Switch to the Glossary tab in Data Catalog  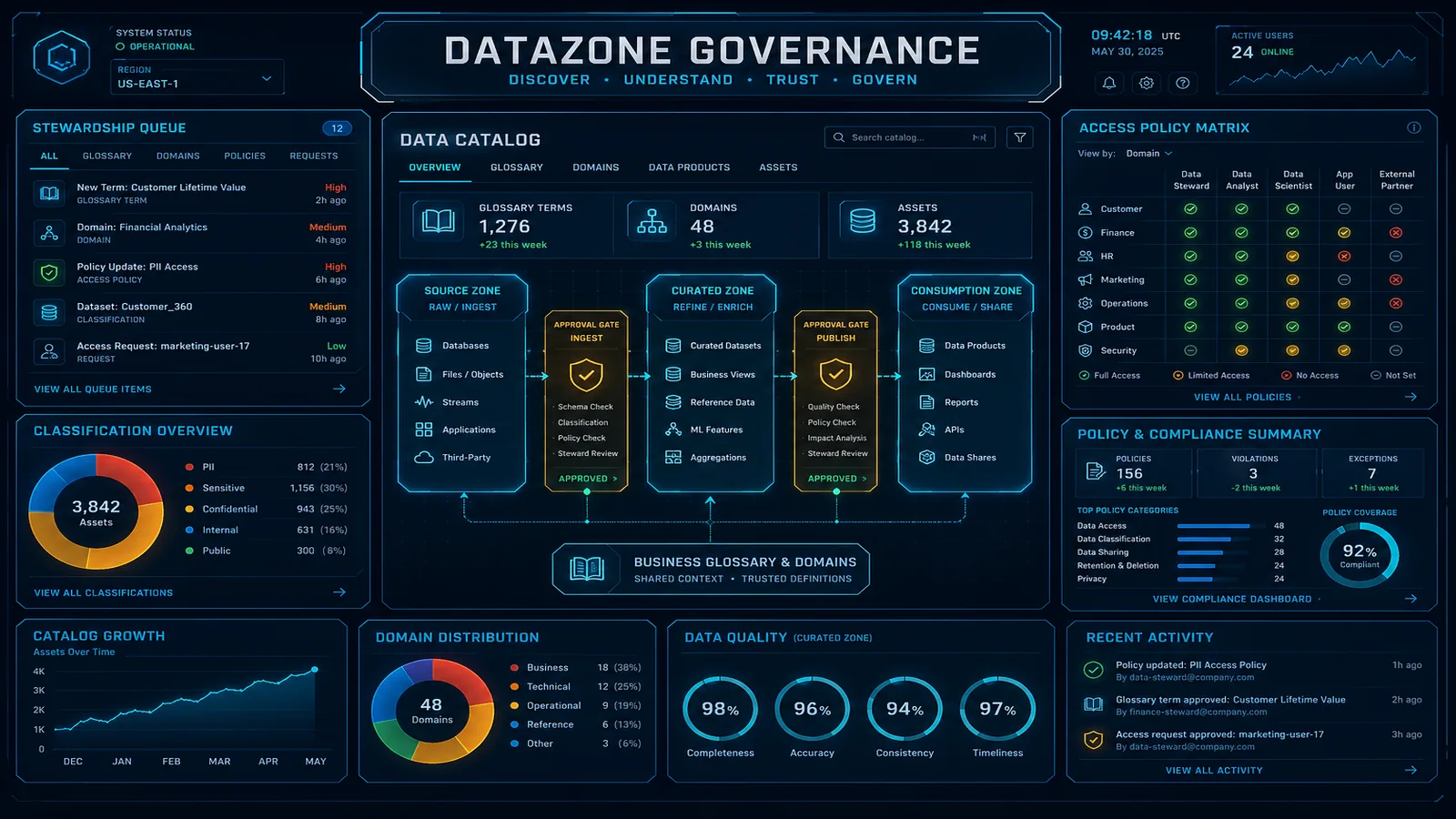click(x=516, y=167)
